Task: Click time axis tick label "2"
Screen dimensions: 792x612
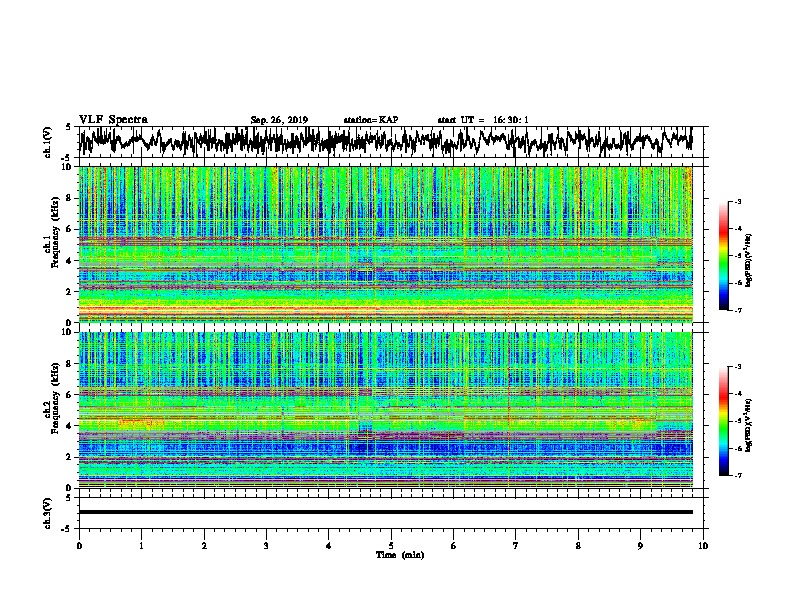Action: pyautogui.click(x=204, y=545)
